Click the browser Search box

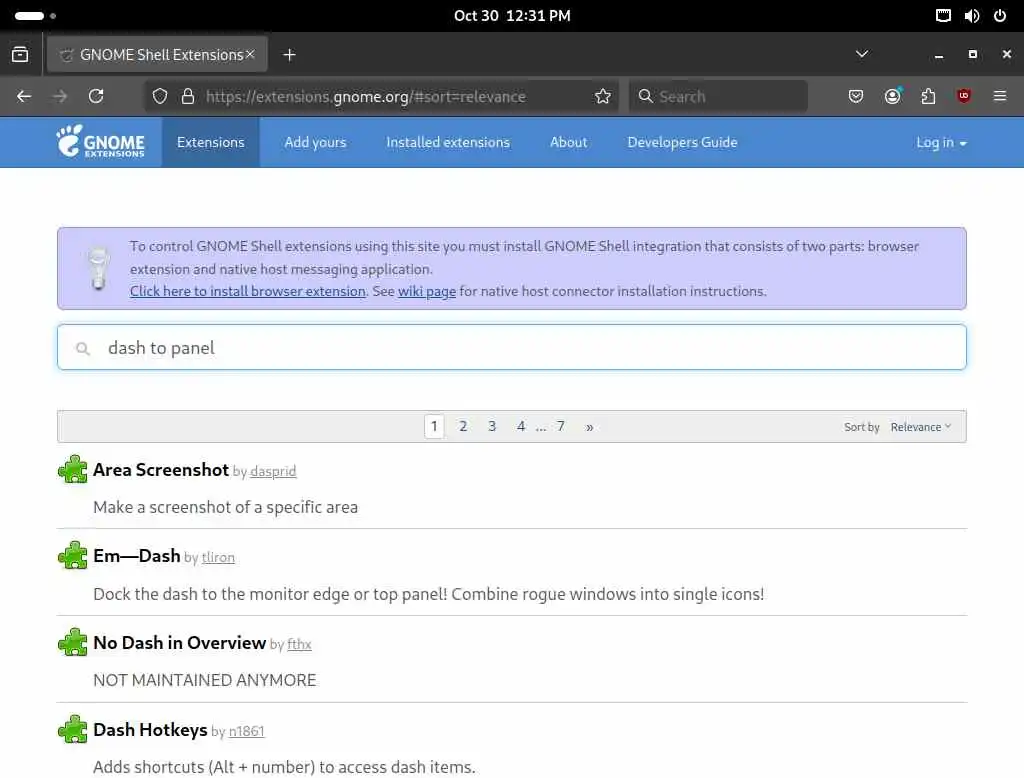click(x=718, y=97)
